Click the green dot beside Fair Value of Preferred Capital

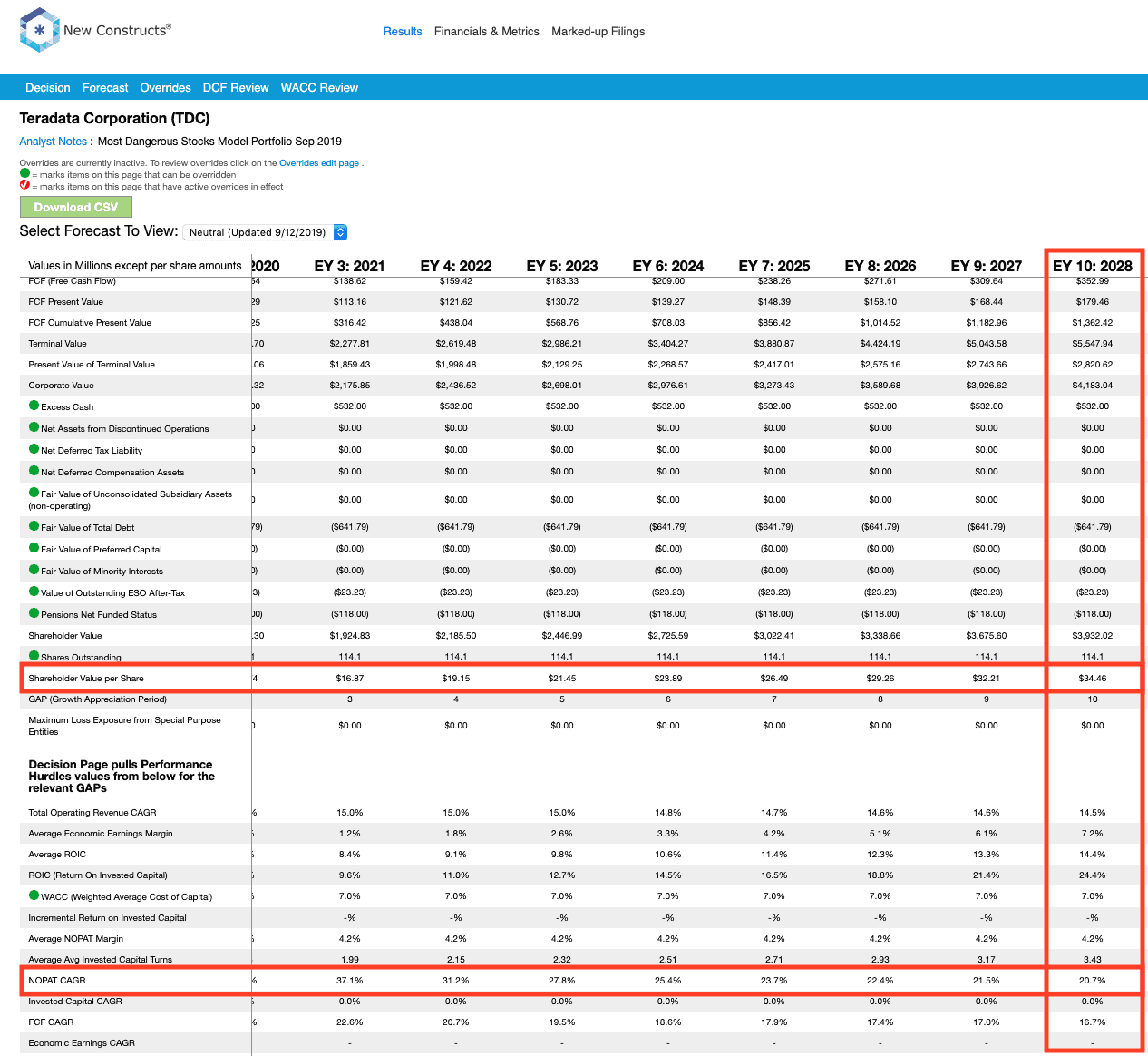[x=34, y=548]
